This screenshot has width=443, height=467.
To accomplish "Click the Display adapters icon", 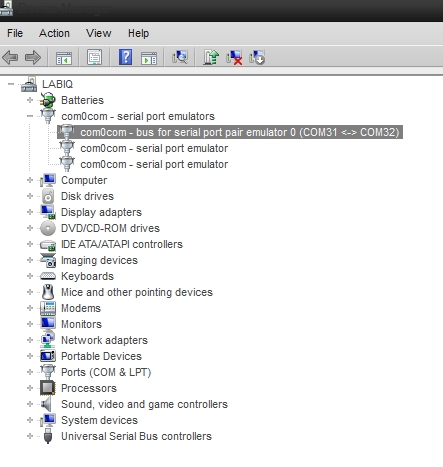I will (48, 212).
